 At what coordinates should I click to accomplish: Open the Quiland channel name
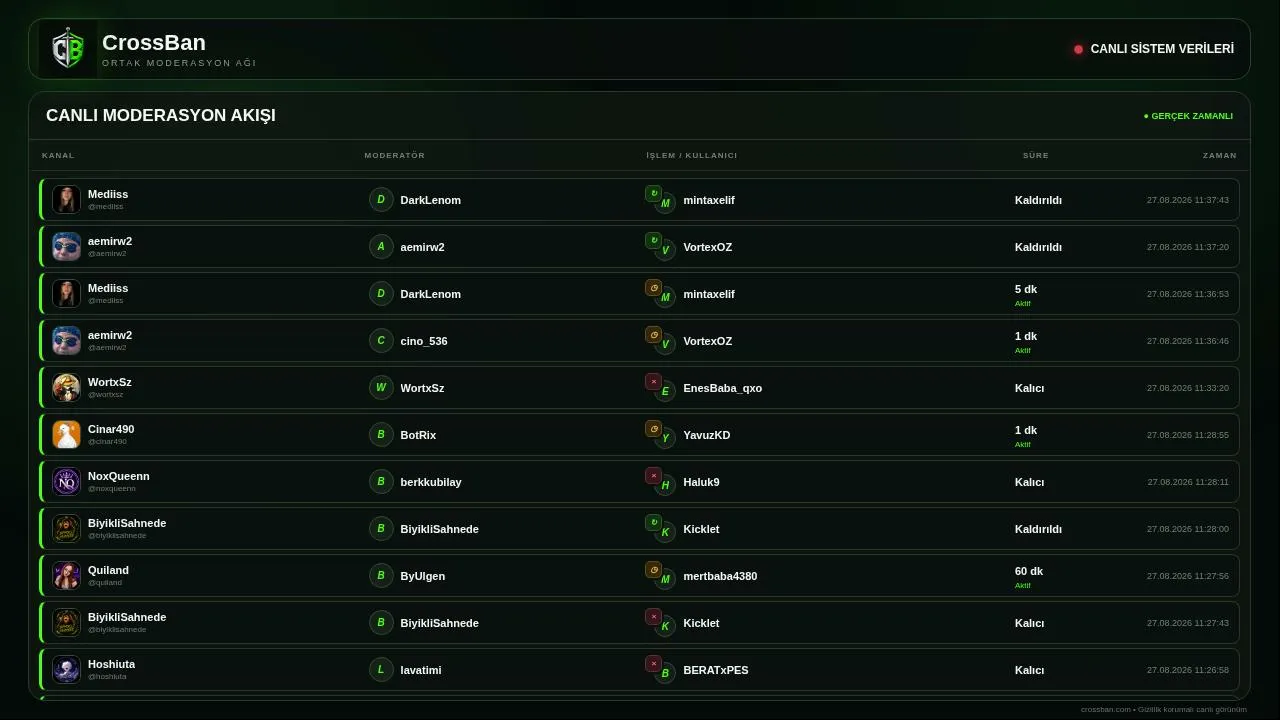[x=108, y=570]
